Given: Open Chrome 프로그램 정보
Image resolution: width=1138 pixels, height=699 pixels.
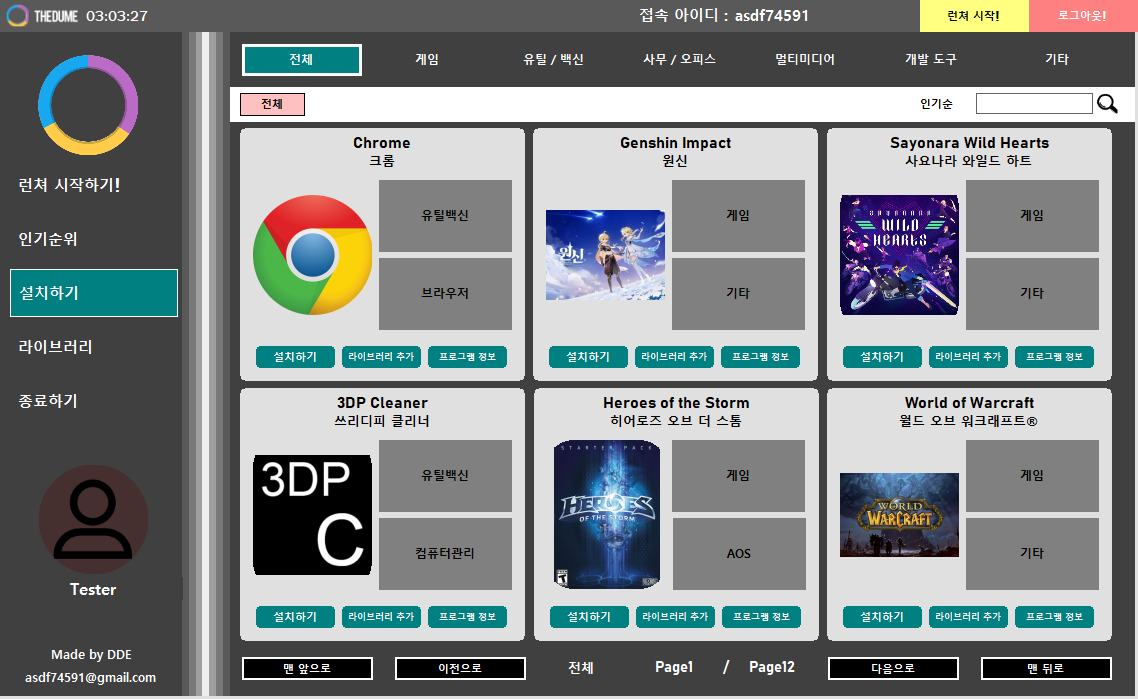Looking at the screenshot, I should click(467, 357).
